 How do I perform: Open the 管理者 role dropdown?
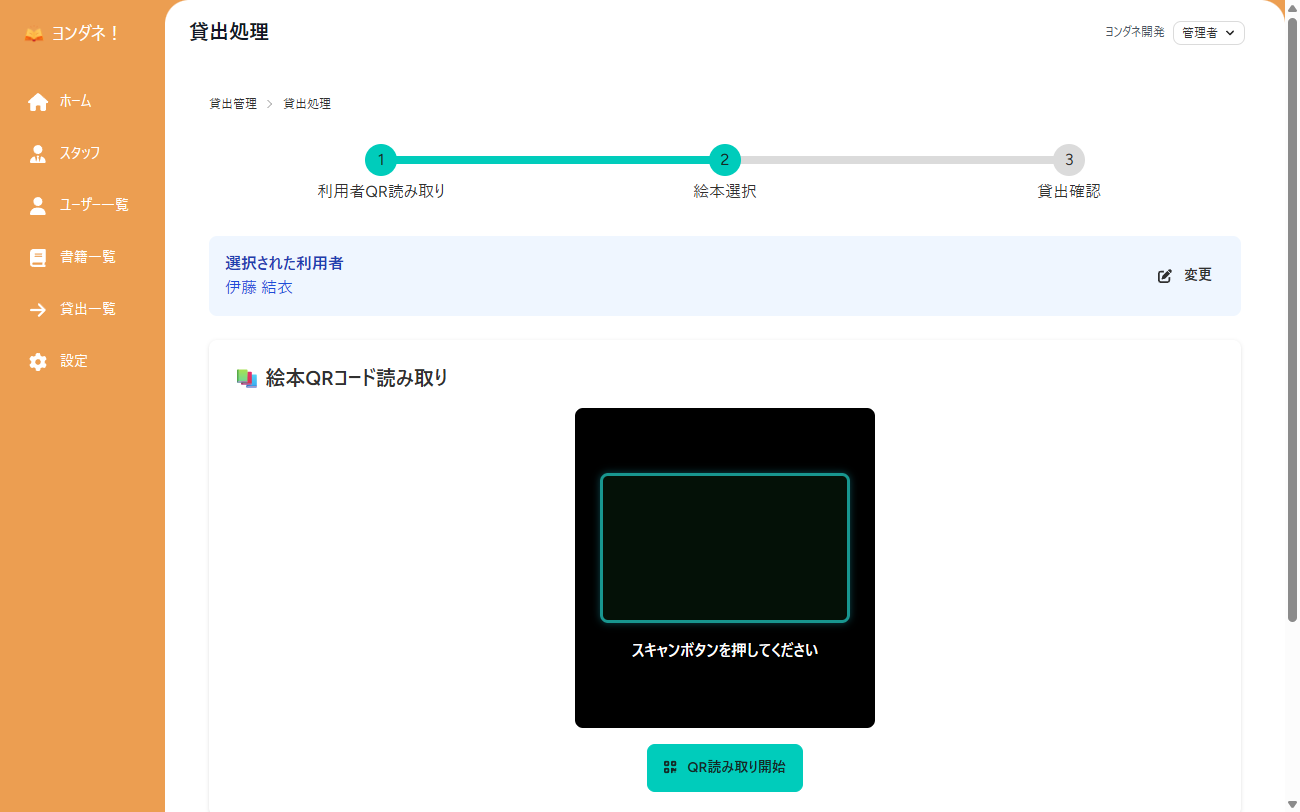pos(1208,32)
